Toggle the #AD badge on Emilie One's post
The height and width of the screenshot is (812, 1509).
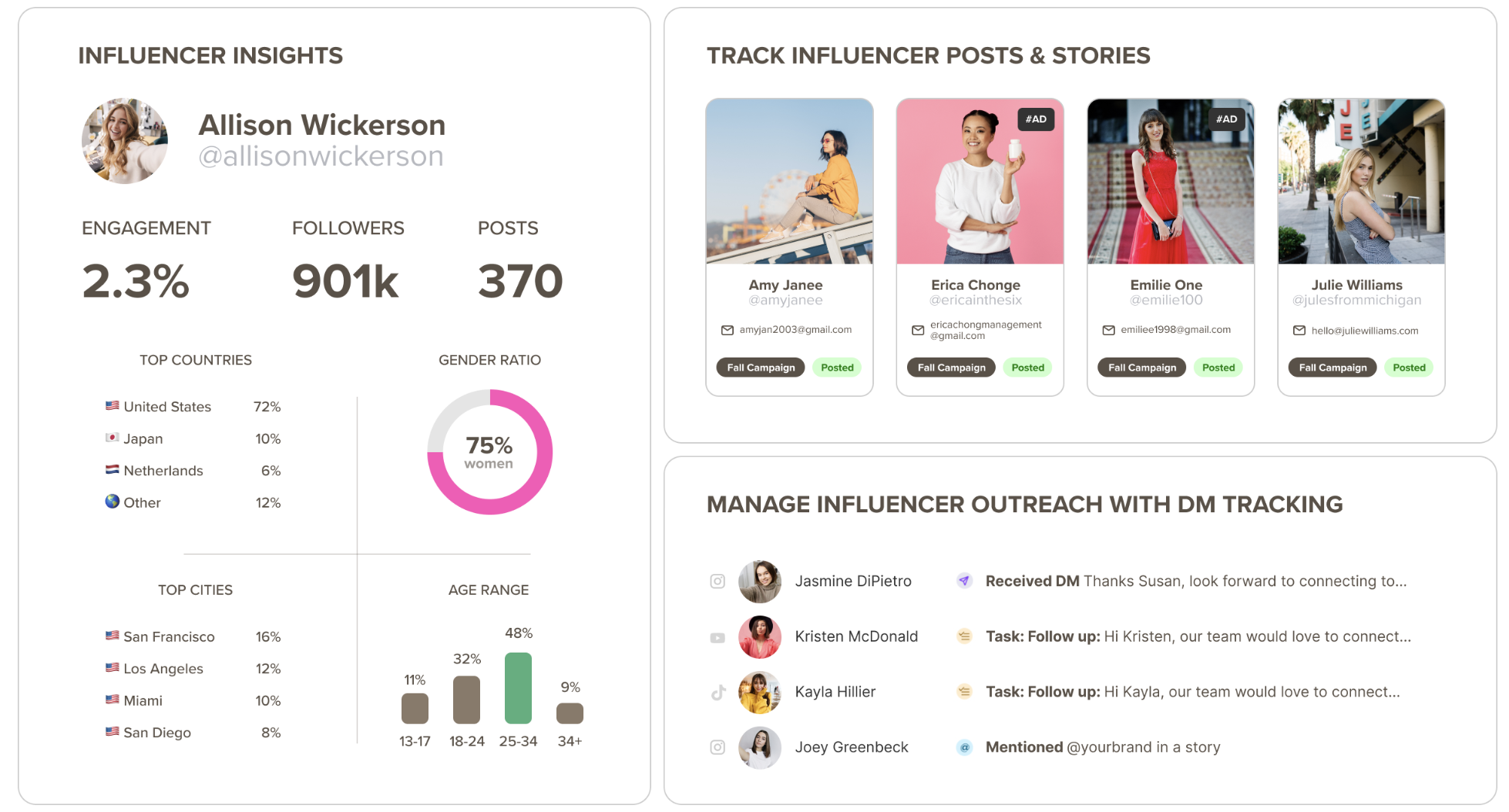click(x=1226, y=119)
